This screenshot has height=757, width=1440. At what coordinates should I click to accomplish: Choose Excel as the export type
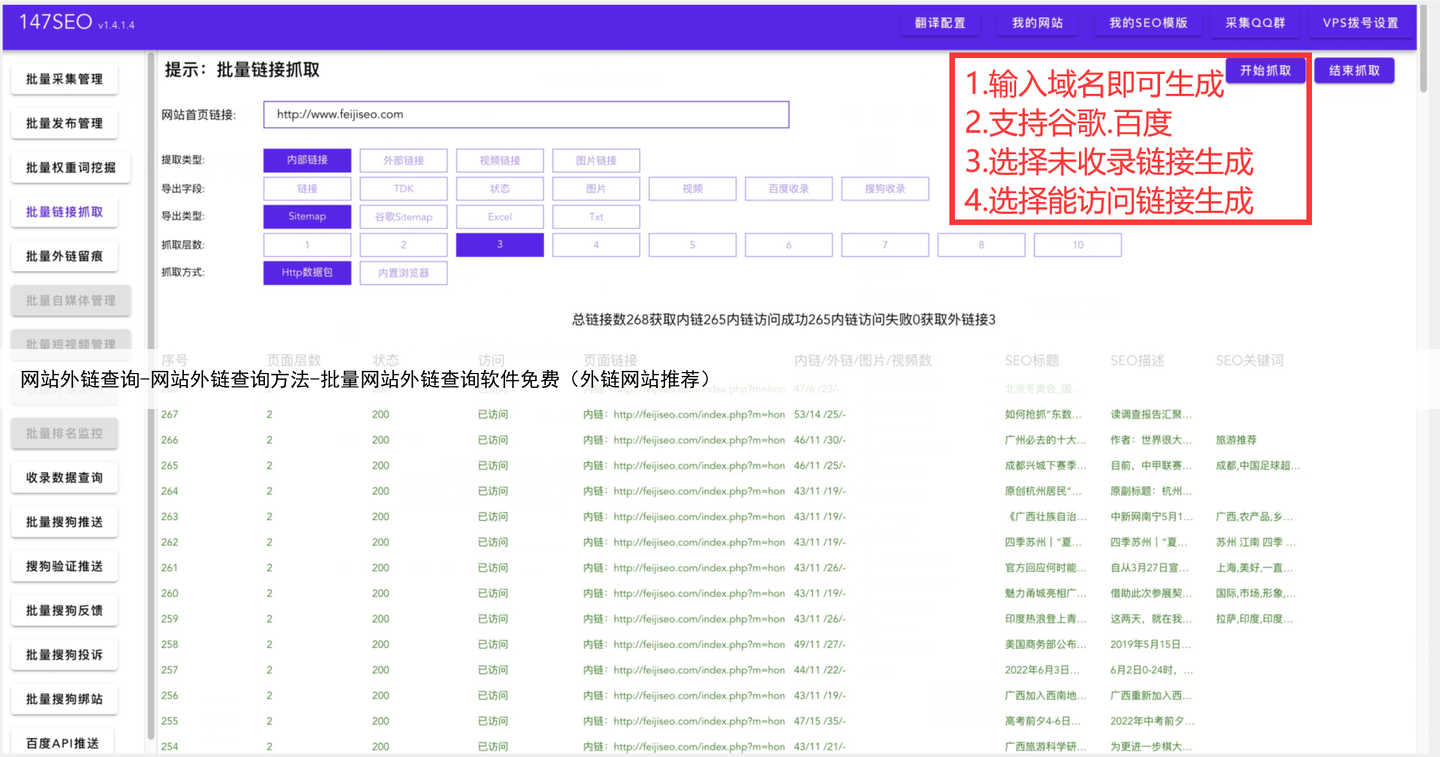tap(499, 216)
